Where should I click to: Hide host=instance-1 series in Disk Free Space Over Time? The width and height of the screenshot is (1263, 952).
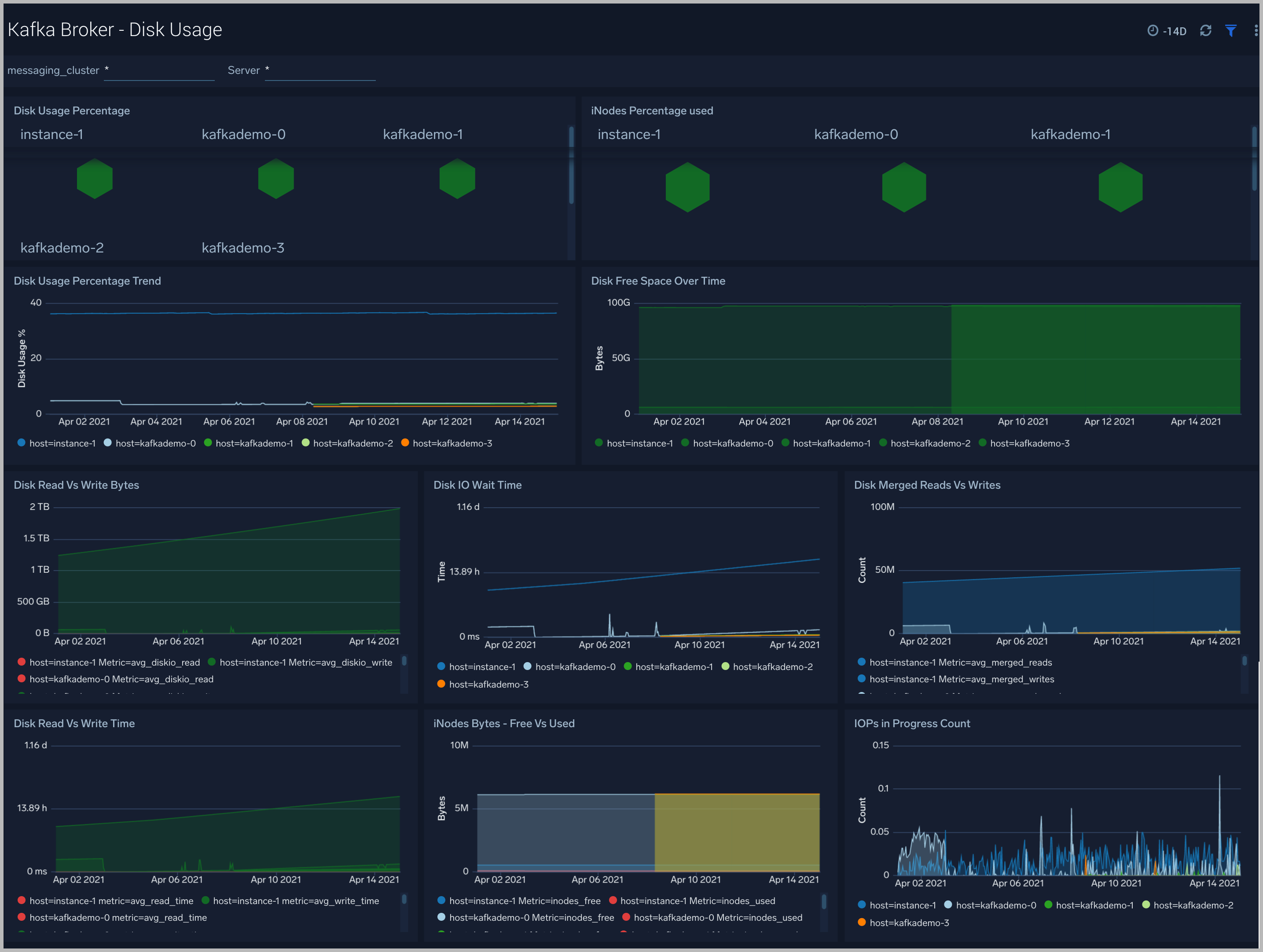tap(639, 443)
